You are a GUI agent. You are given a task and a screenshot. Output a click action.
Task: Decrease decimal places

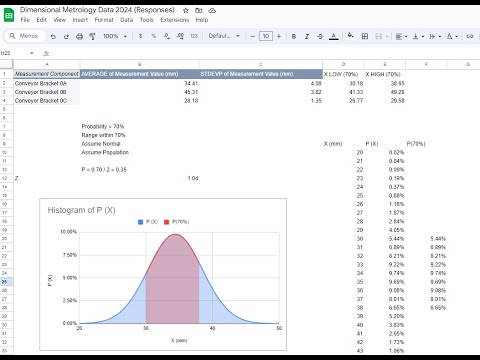click(x=167, y=36)
